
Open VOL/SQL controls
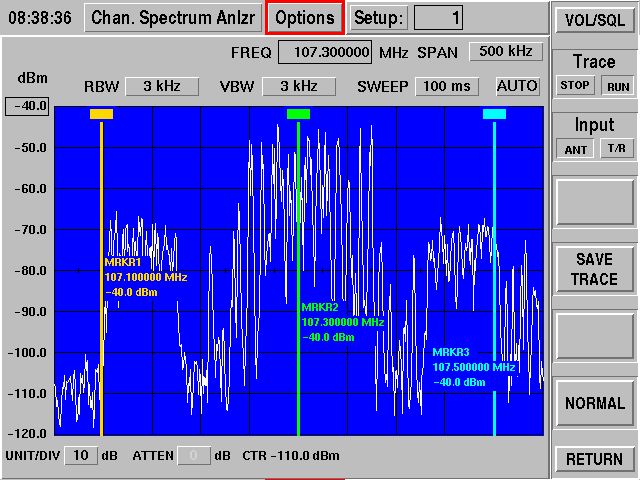pos(595,20)
